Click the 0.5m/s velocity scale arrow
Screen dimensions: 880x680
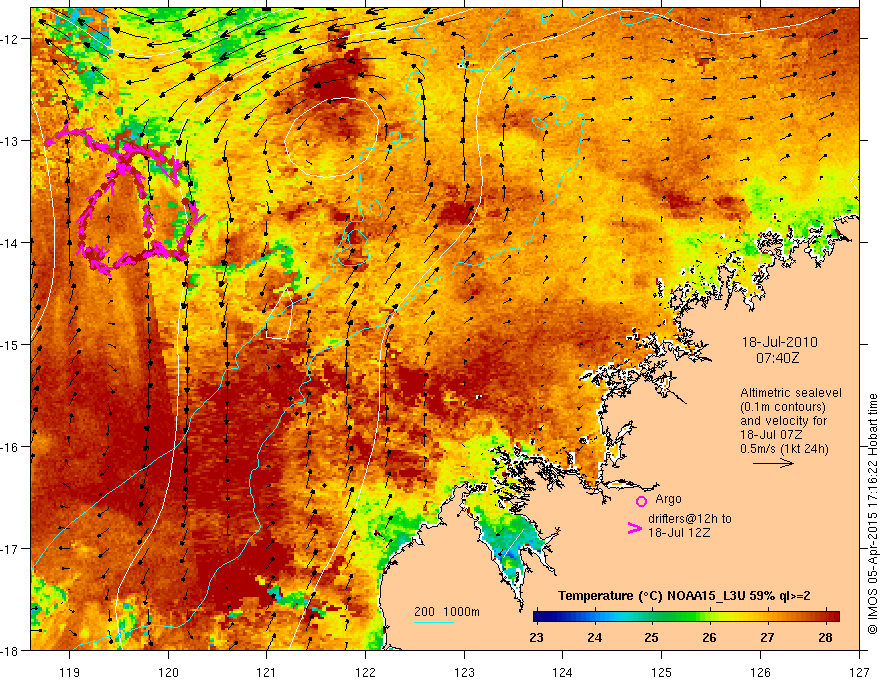click(773, 463)
